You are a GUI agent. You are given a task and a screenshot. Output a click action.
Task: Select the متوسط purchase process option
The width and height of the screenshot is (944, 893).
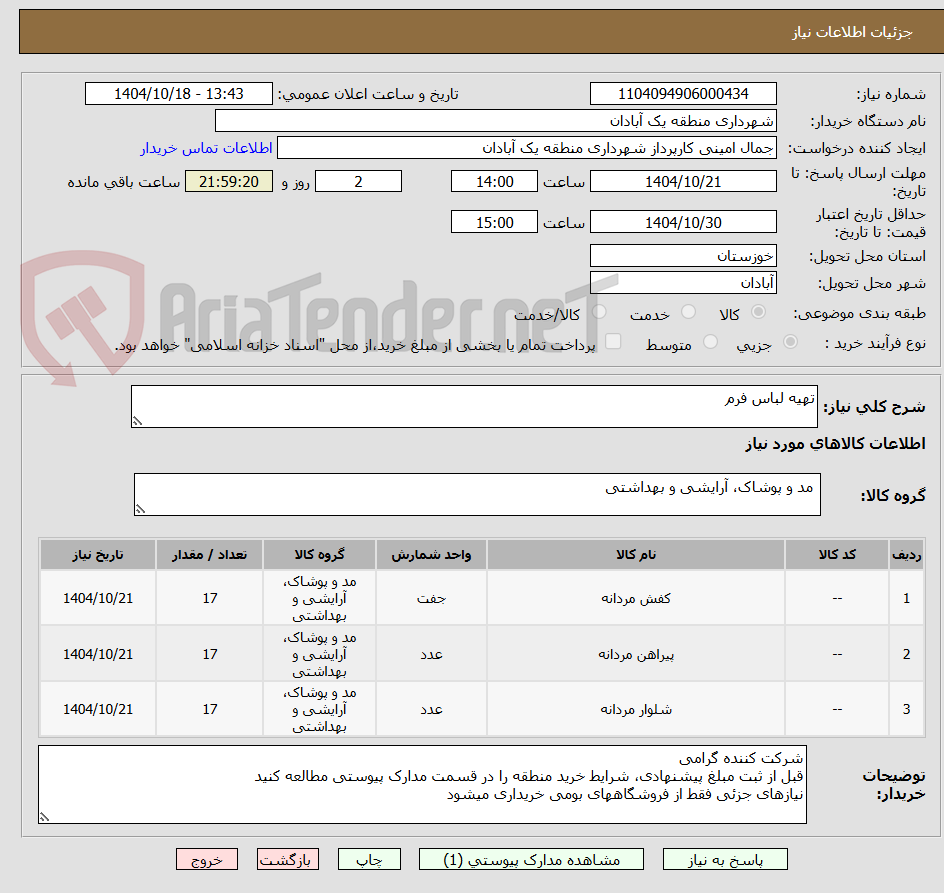(x=710, y=343)
